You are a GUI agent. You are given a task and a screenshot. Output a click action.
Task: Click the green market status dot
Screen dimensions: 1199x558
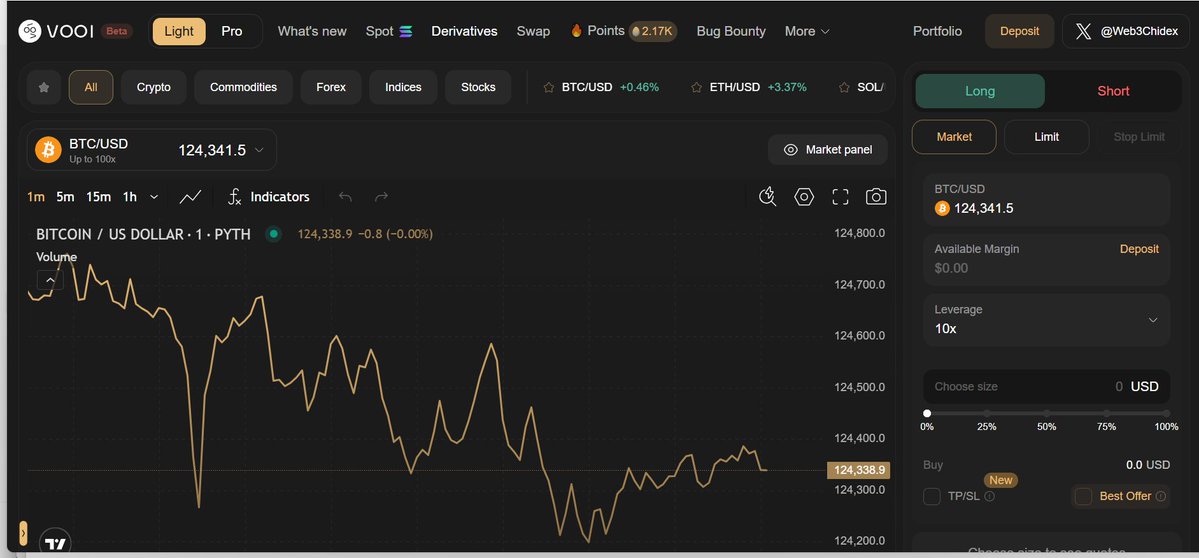[273, 234]
